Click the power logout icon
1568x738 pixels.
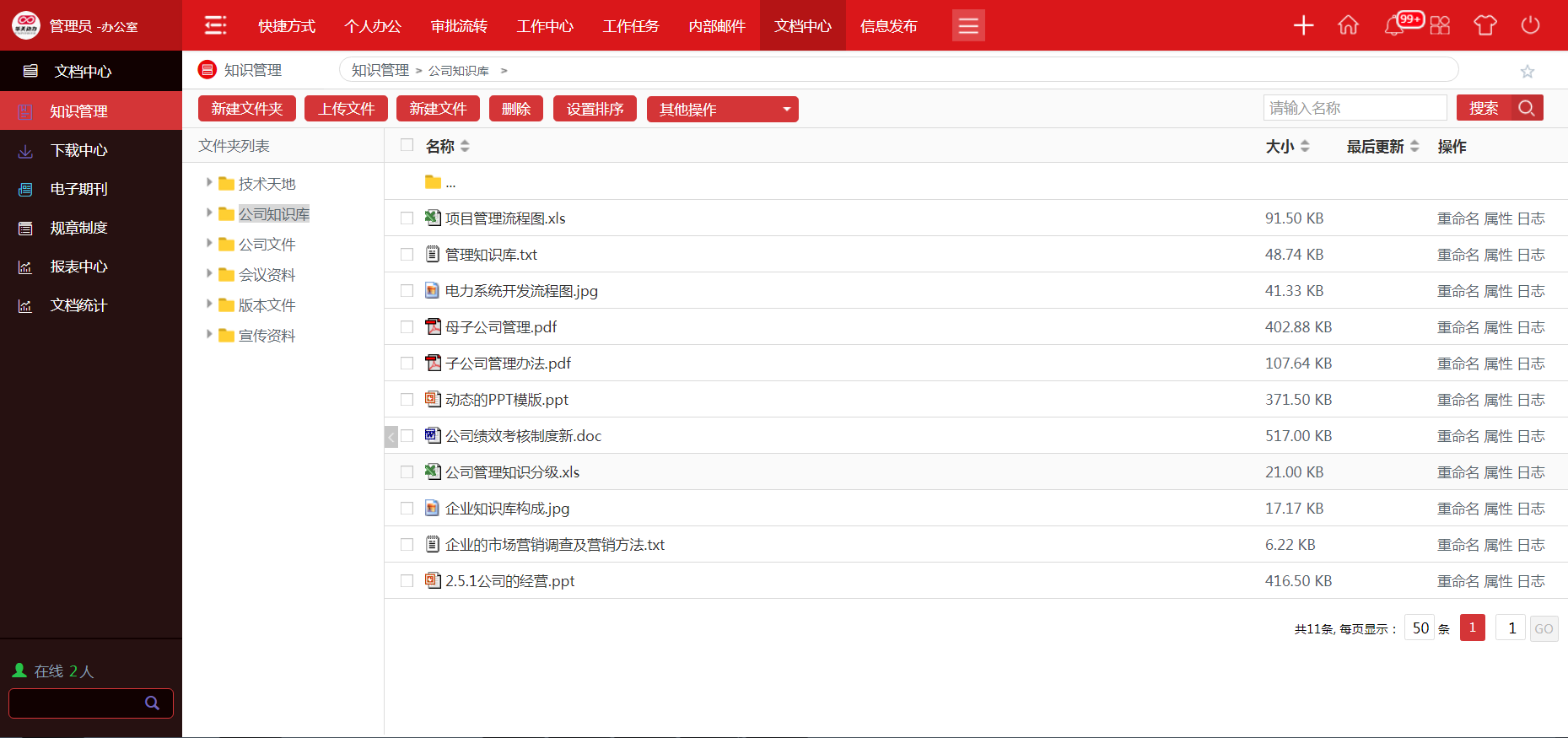tap(1530, 25)
